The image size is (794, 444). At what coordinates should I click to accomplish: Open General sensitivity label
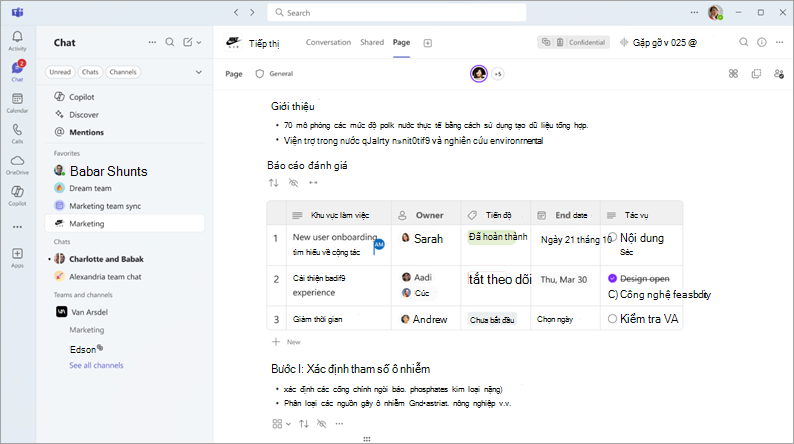274,74
